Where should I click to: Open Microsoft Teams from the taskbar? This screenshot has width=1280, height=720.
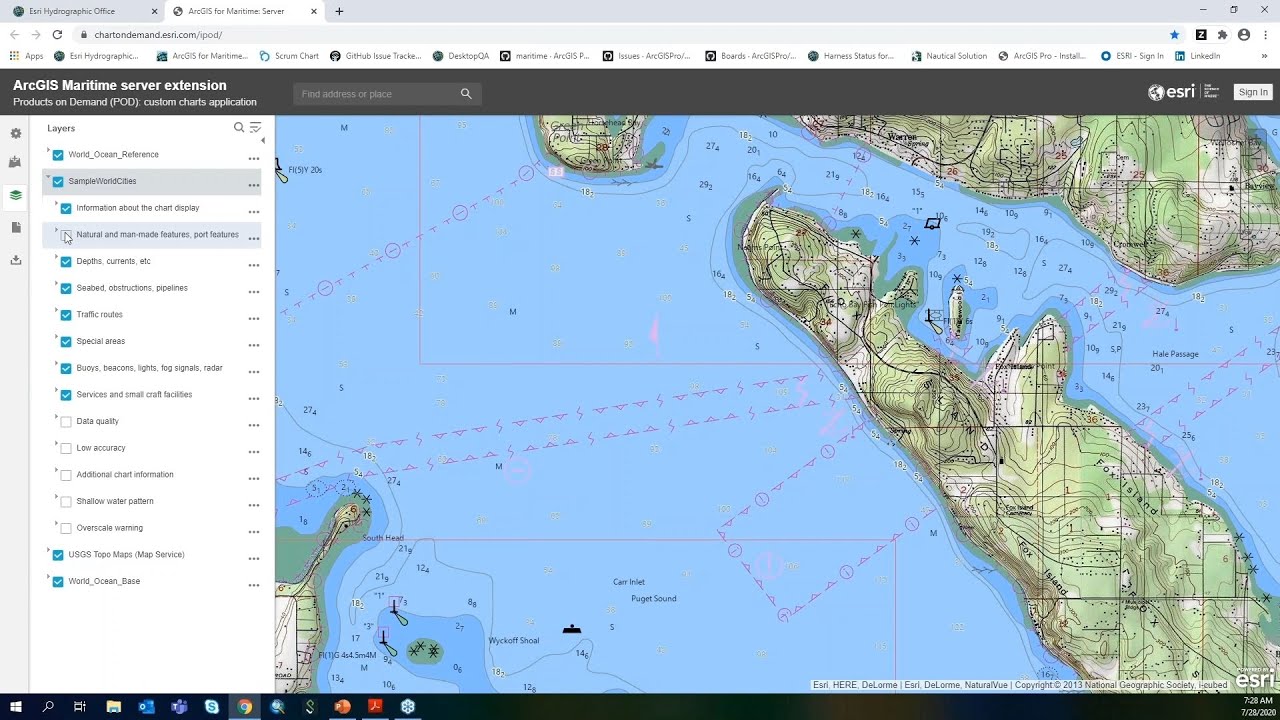tap(179, 706)
